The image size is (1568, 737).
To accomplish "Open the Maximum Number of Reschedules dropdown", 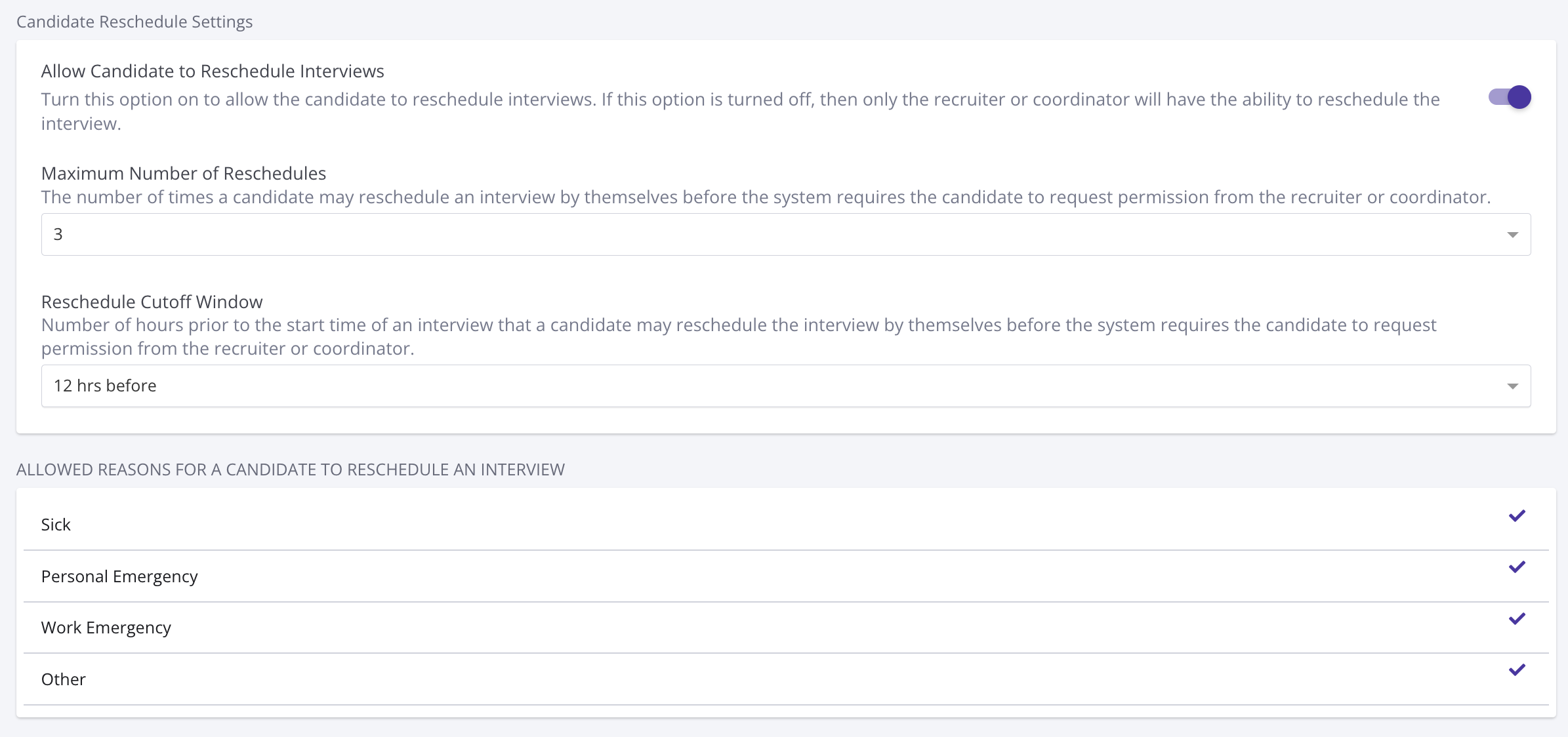I will click(x=785, y=234).
